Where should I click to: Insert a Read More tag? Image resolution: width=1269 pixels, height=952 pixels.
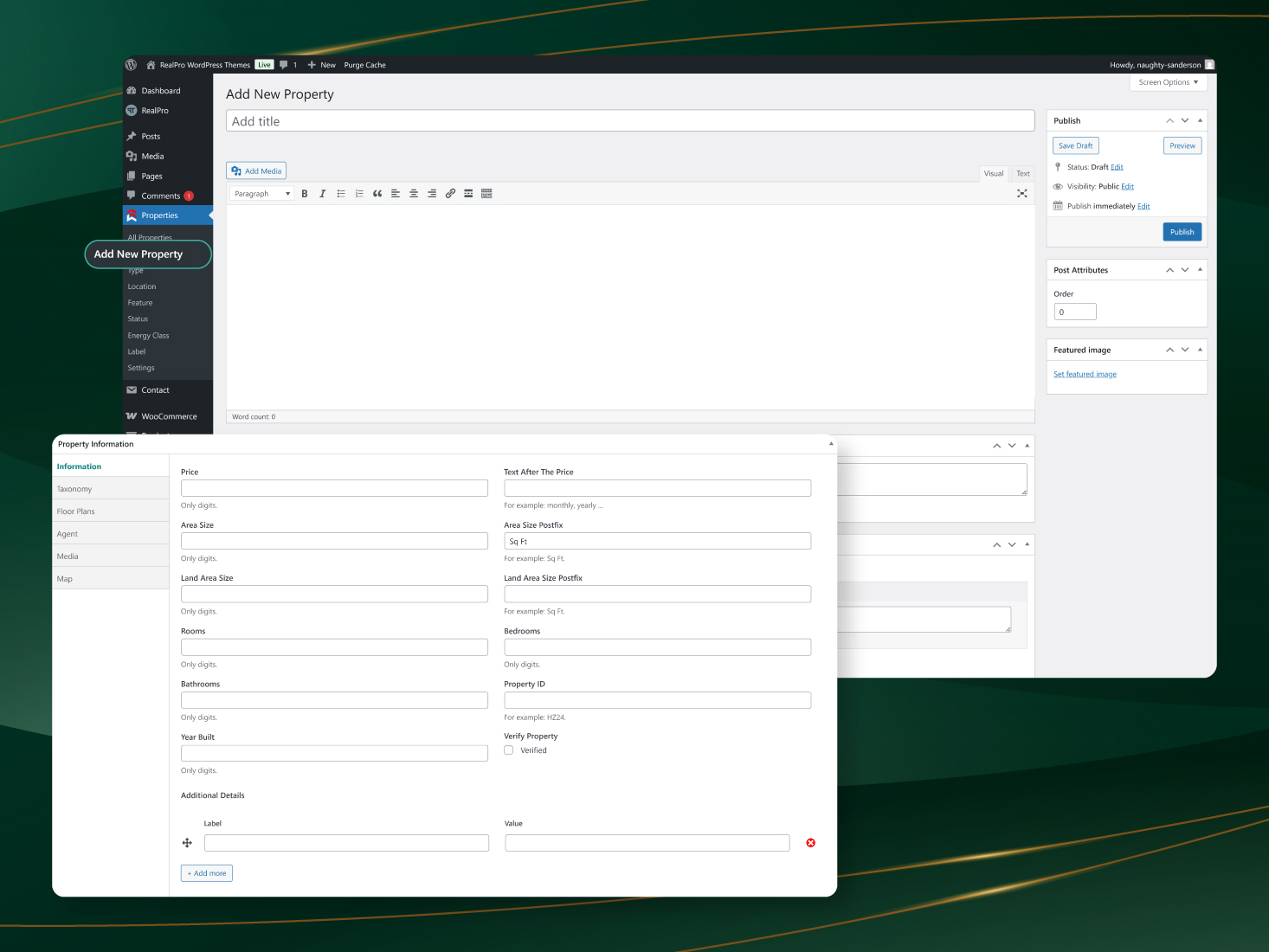(468, 194)
